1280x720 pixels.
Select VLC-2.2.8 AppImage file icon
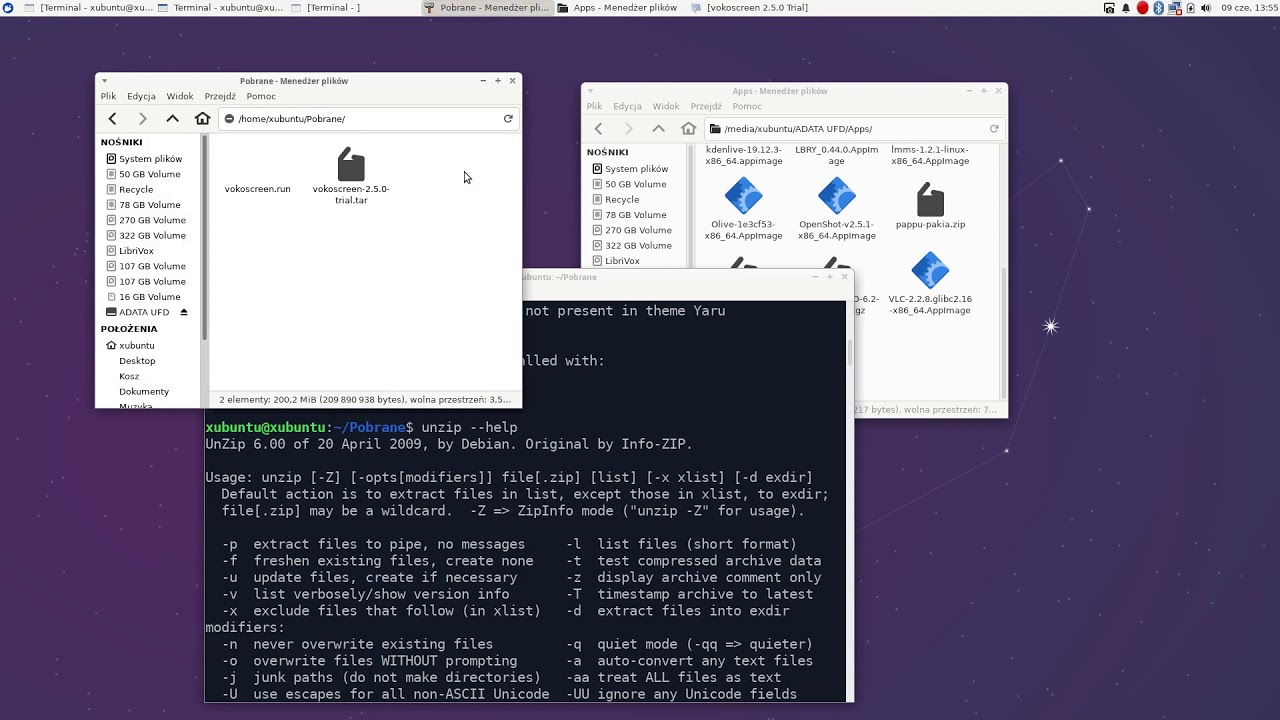(x=930, y=270)
